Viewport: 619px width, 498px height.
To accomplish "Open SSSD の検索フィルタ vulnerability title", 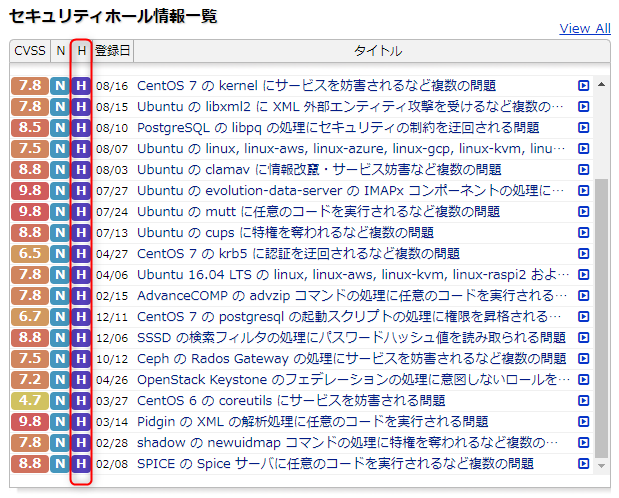I will (x=351, y=338).
